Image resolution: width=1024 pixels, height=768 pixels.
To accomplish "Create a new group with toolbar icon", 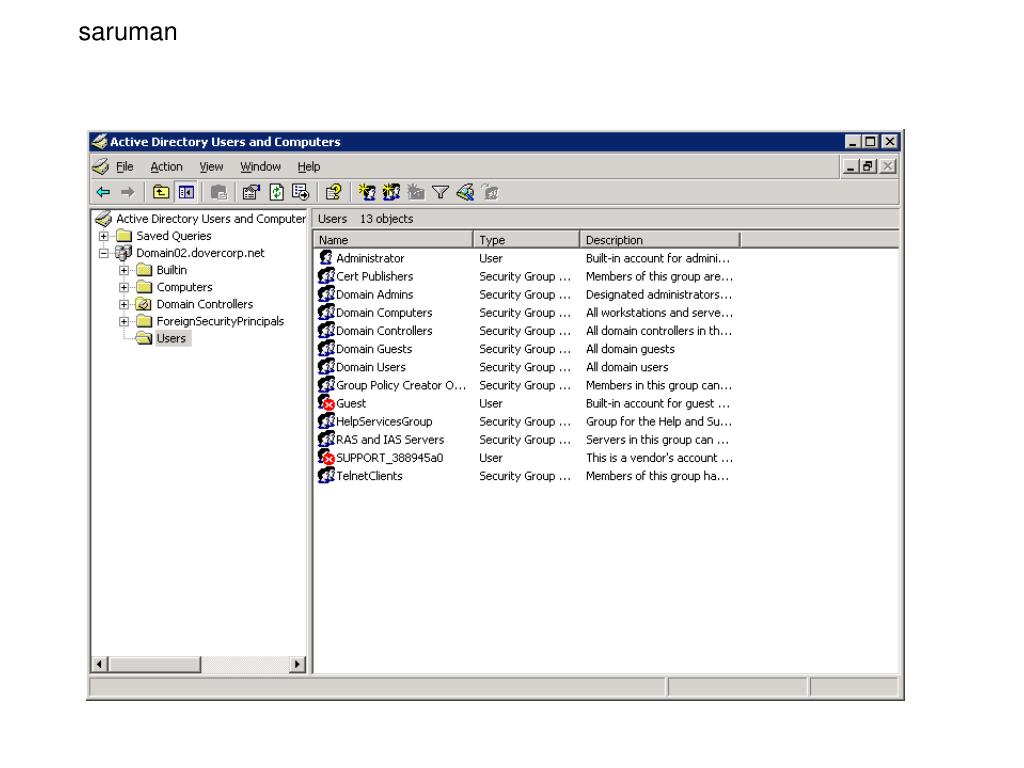I will pos(391,192).
